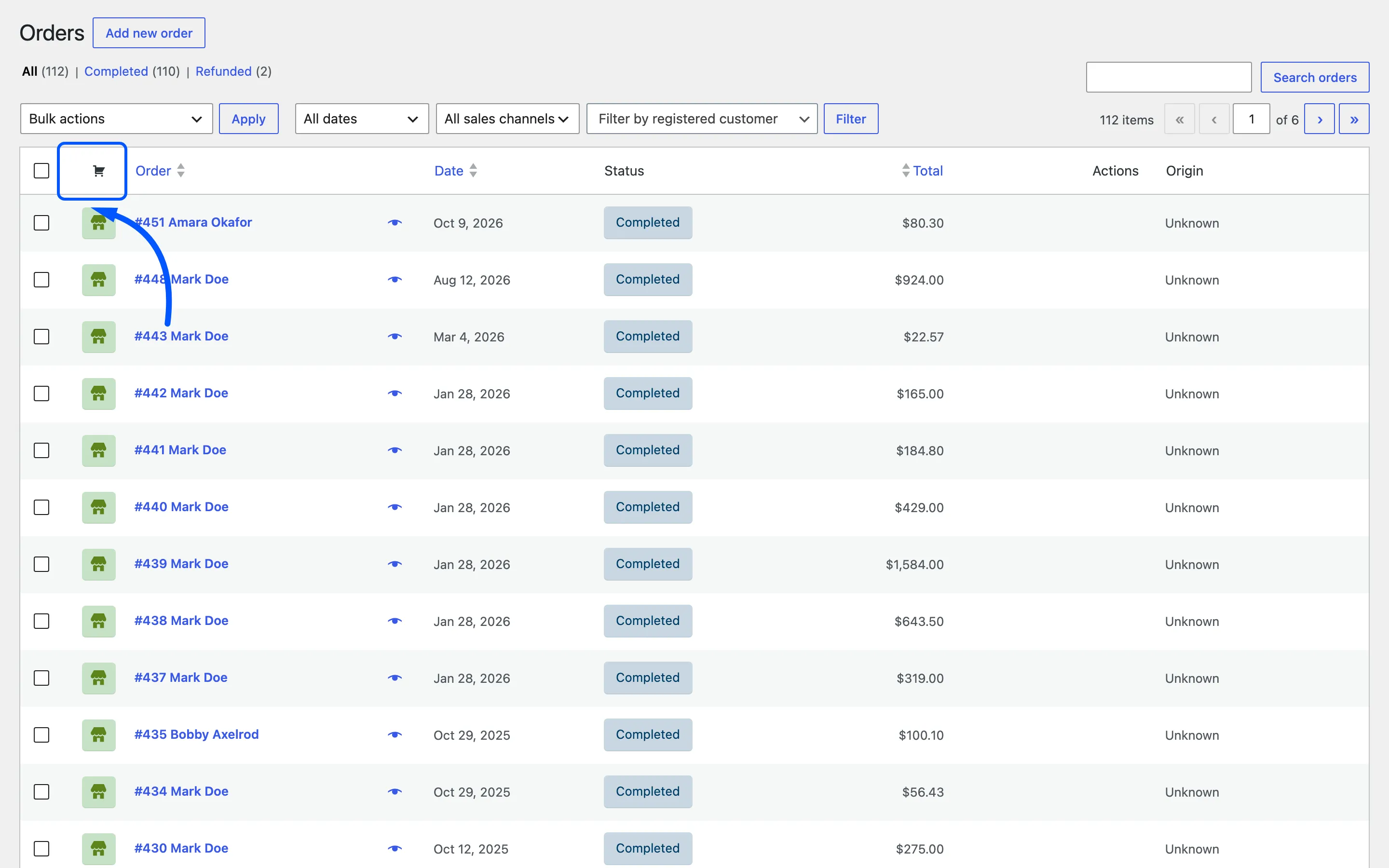This screenshot has height=868, width=1389.
Task: Sort orders by Total column
Action: [x=922, y=171]
